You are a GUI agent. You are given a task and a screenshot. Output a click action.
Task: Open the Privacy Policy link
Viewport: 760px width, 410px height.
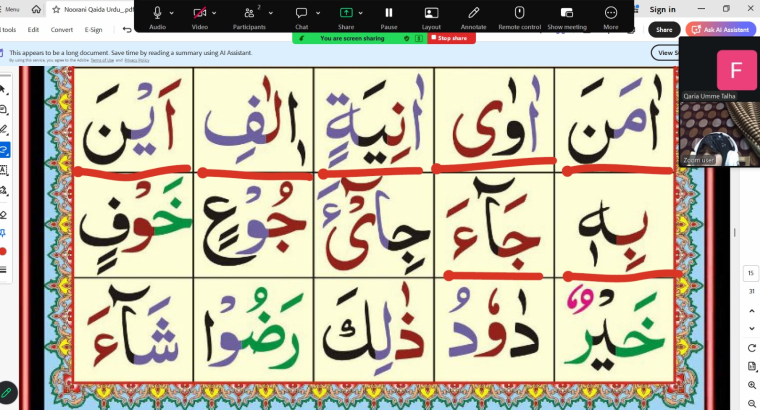137,60
